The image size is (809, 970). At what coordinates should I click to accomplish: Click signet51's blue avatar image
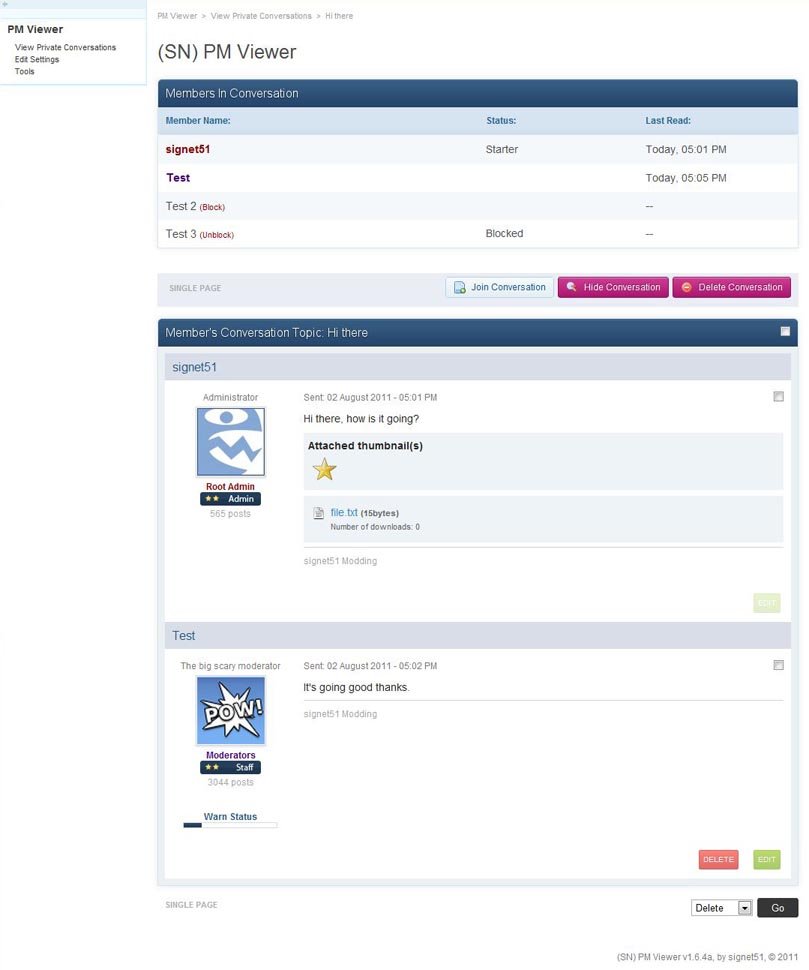(x=230, y=441)
